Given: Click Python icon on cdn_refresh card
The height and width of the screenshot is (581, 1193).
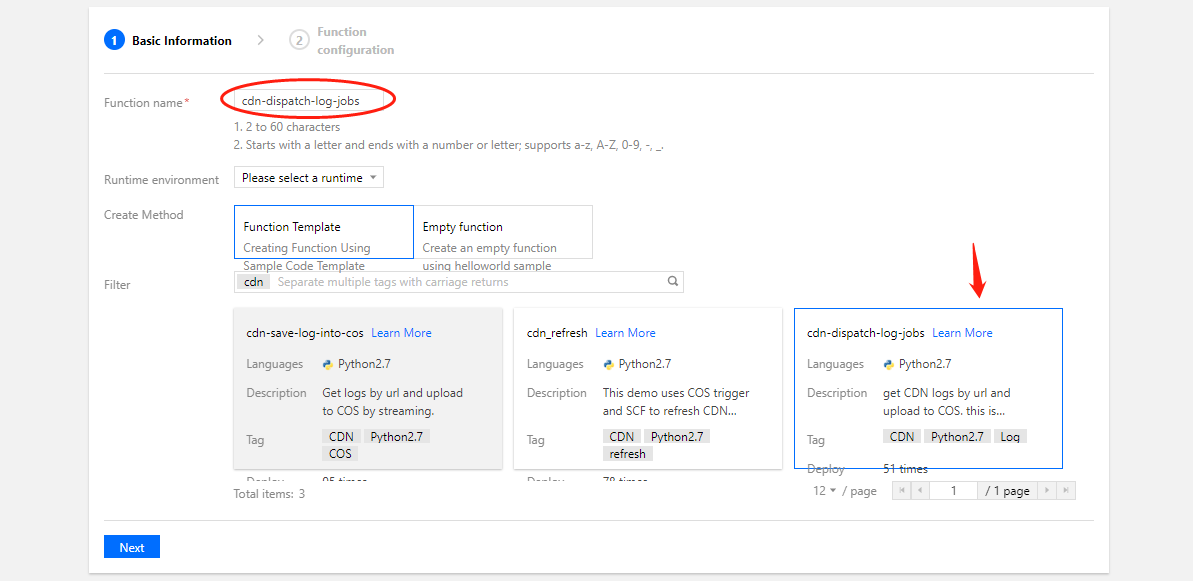Looking at the screenshot, I should (609, 364).
